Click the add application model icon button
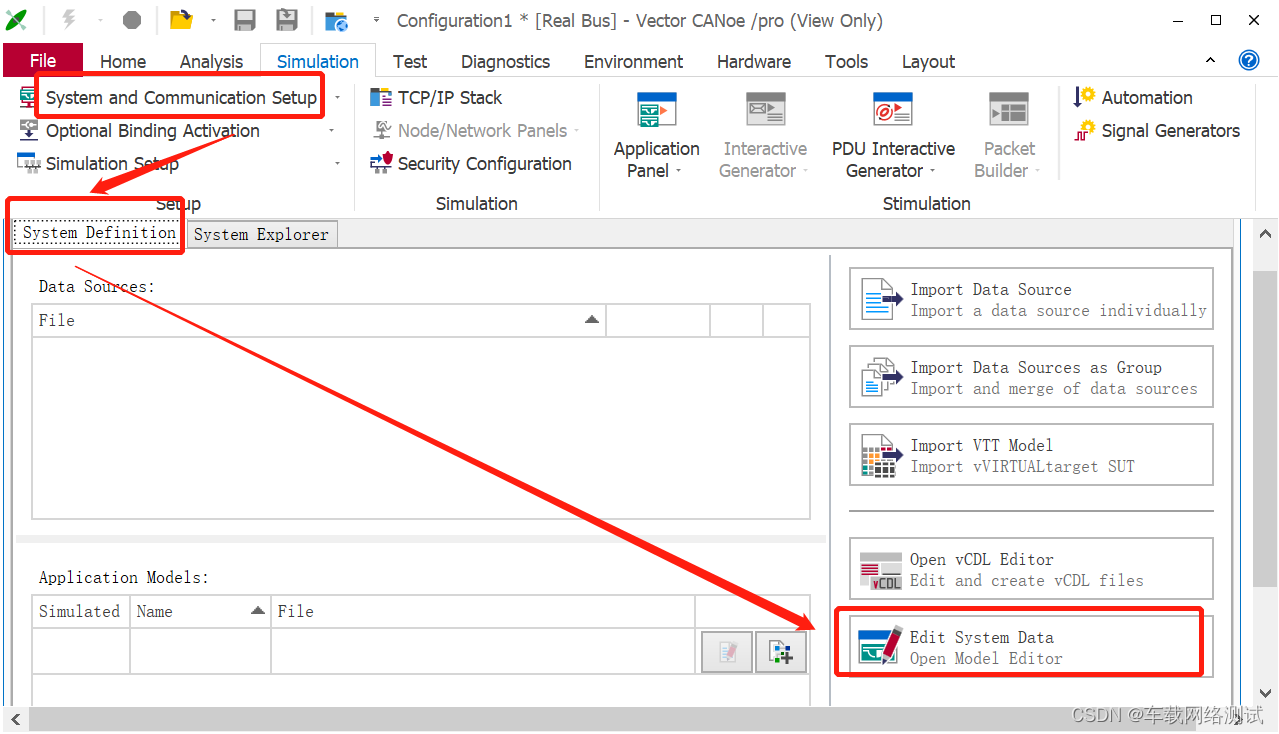The width and height of the screenshot is (1279, 734). tap(781, 652)
